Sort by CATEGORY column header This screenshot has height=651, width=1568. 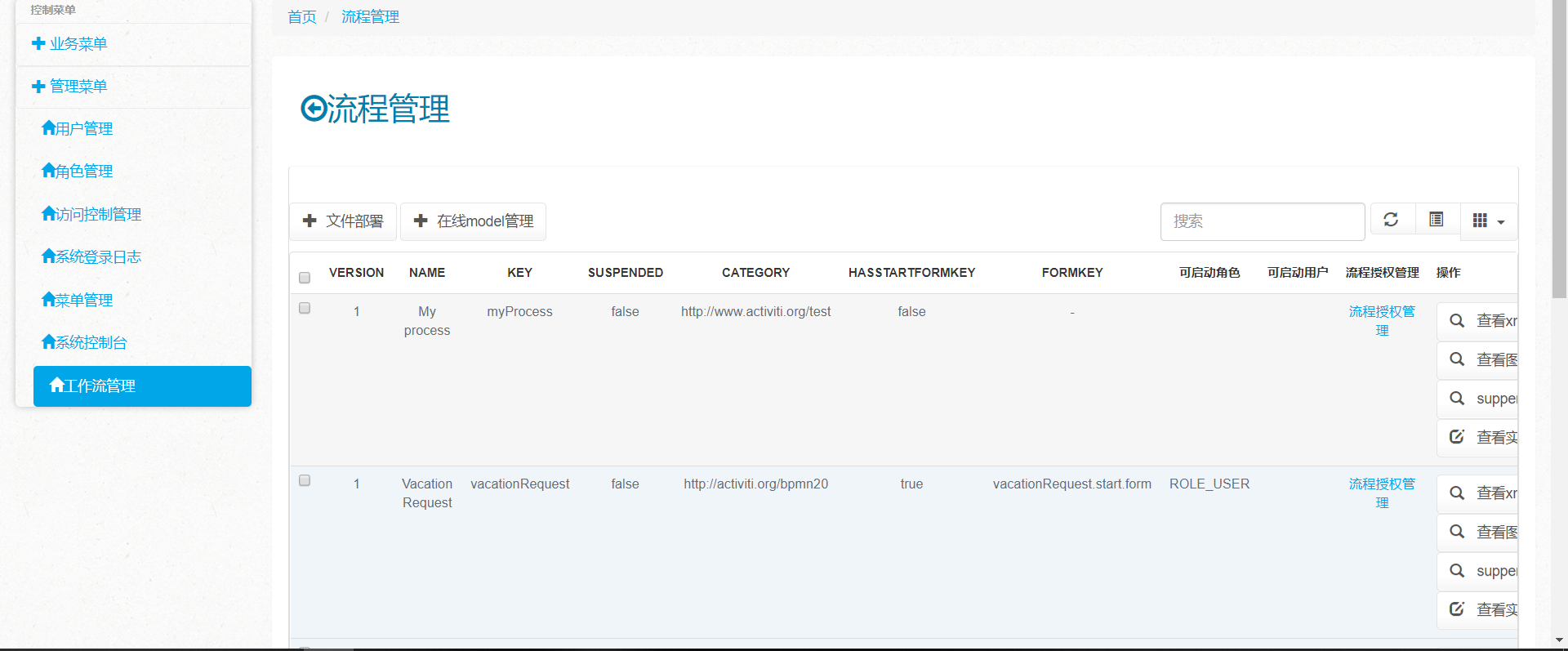click(756, 273)
